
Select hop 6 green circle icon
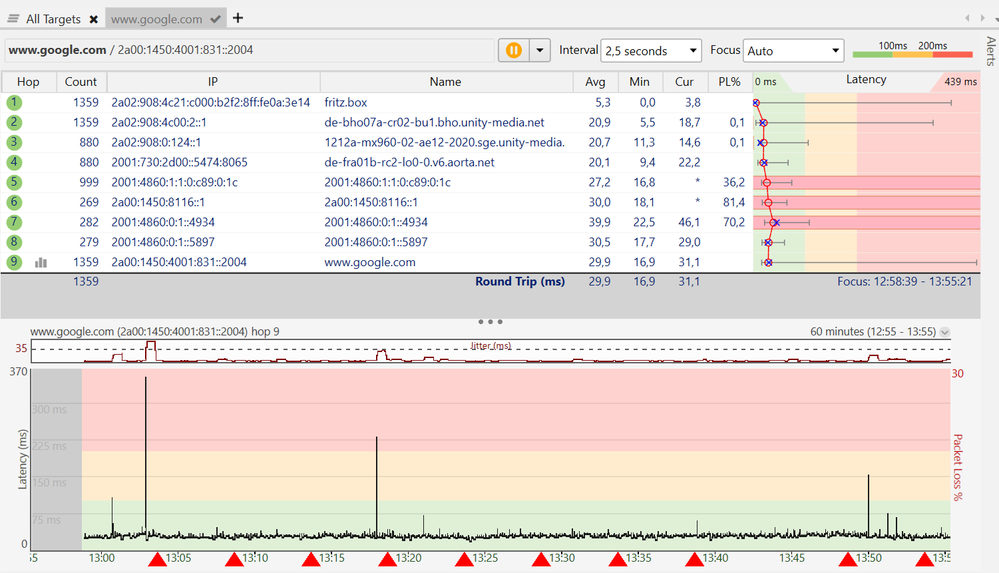click(14, 202)
